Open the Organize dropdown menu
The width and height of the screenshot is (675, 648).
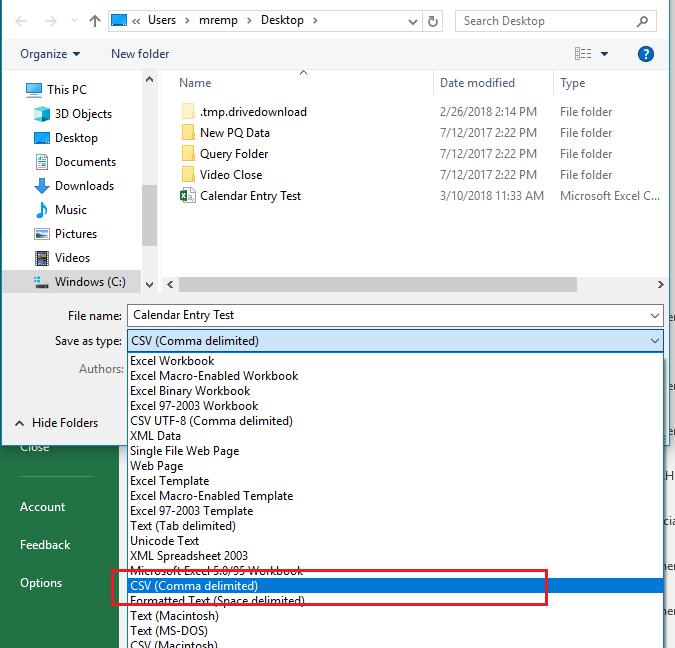pos(50,54)
